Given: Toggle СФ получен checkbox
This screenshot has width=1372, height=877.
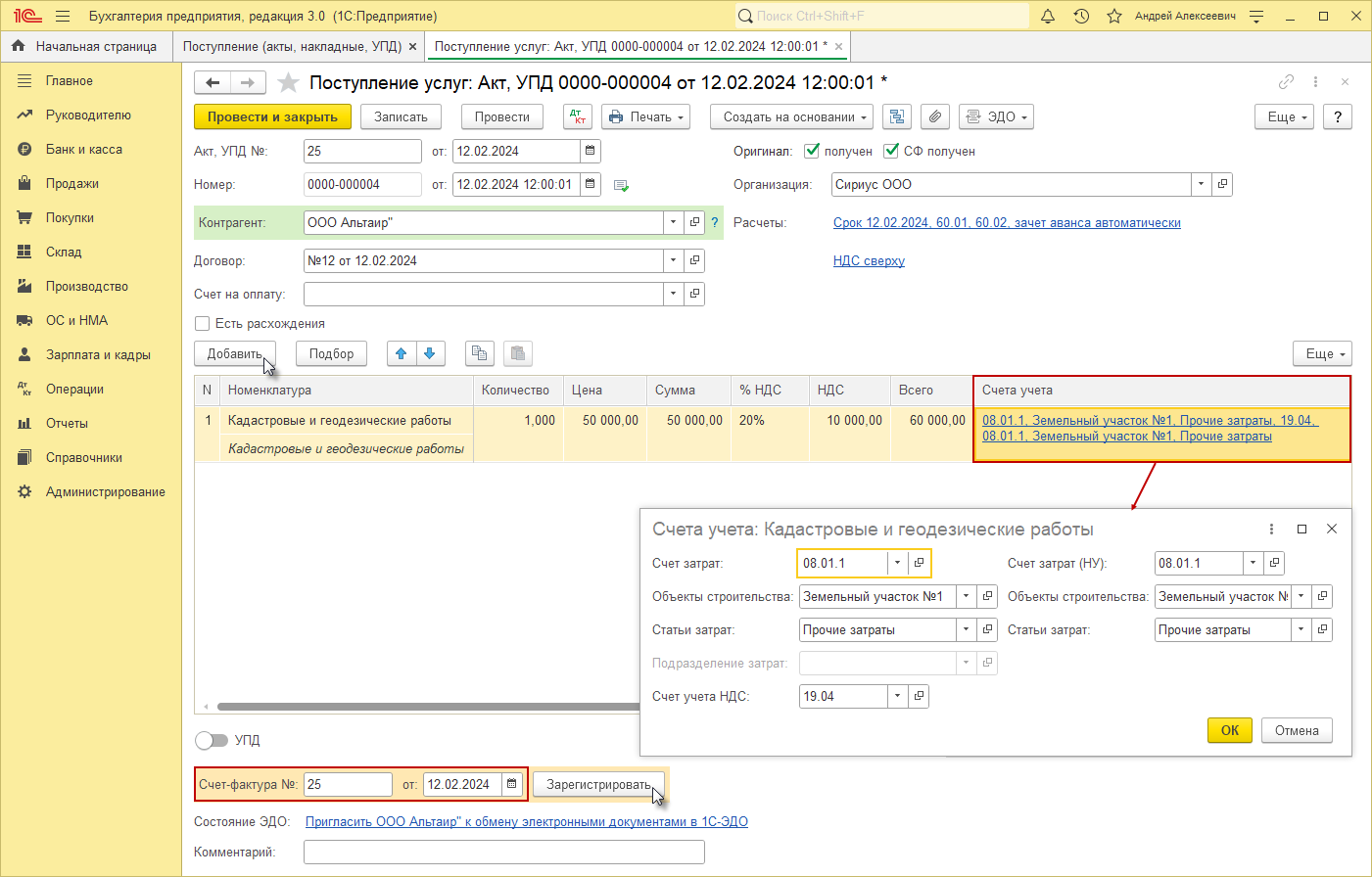Looking at the screenshot, I should [891, 151].
